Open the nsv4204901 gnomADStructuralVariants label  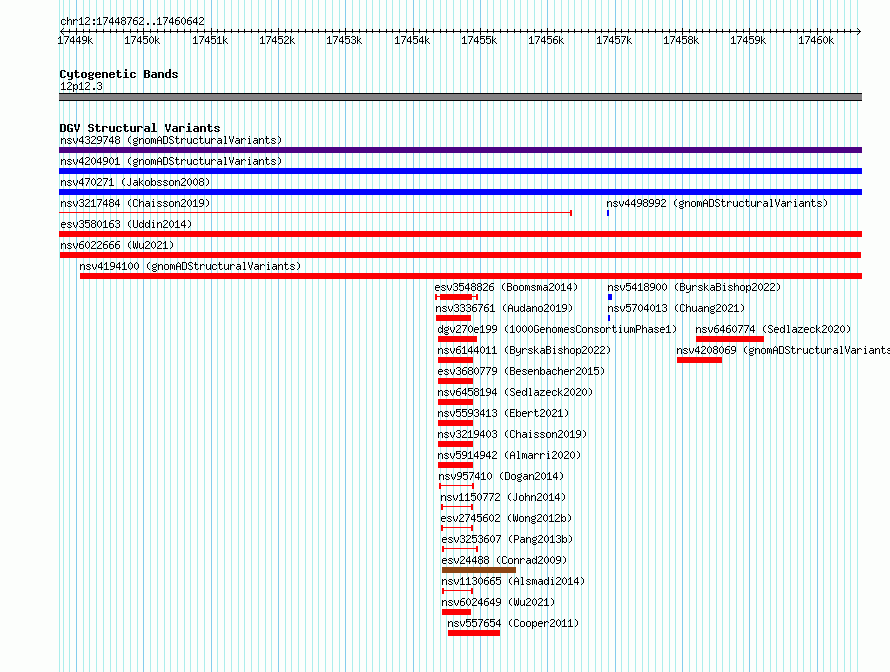tap(171, 161)
